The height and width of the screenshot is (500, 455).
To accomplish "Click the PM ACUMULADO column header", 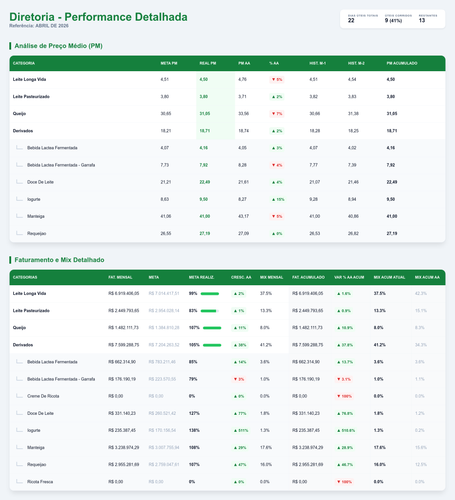I will pyautogui.click(x=402, y=63).
